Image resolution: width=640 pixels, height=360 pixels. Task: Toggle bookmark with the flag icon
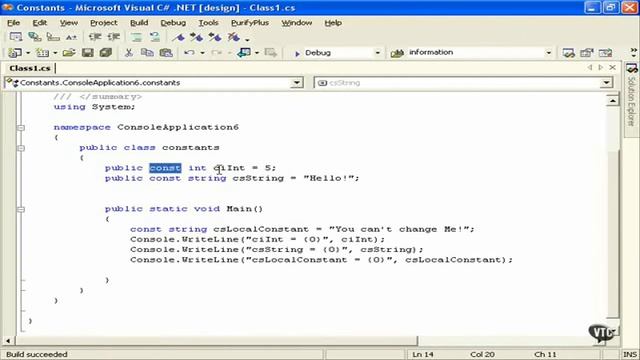coord(178,37)
